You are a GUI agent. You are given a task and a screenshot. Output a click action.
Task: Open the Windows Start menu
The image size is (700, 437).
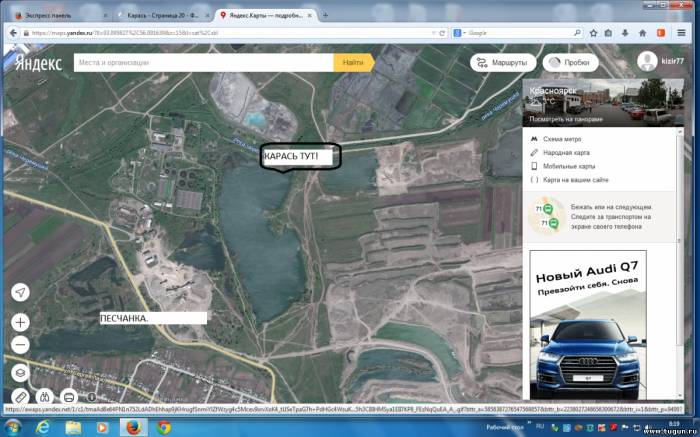12,427
